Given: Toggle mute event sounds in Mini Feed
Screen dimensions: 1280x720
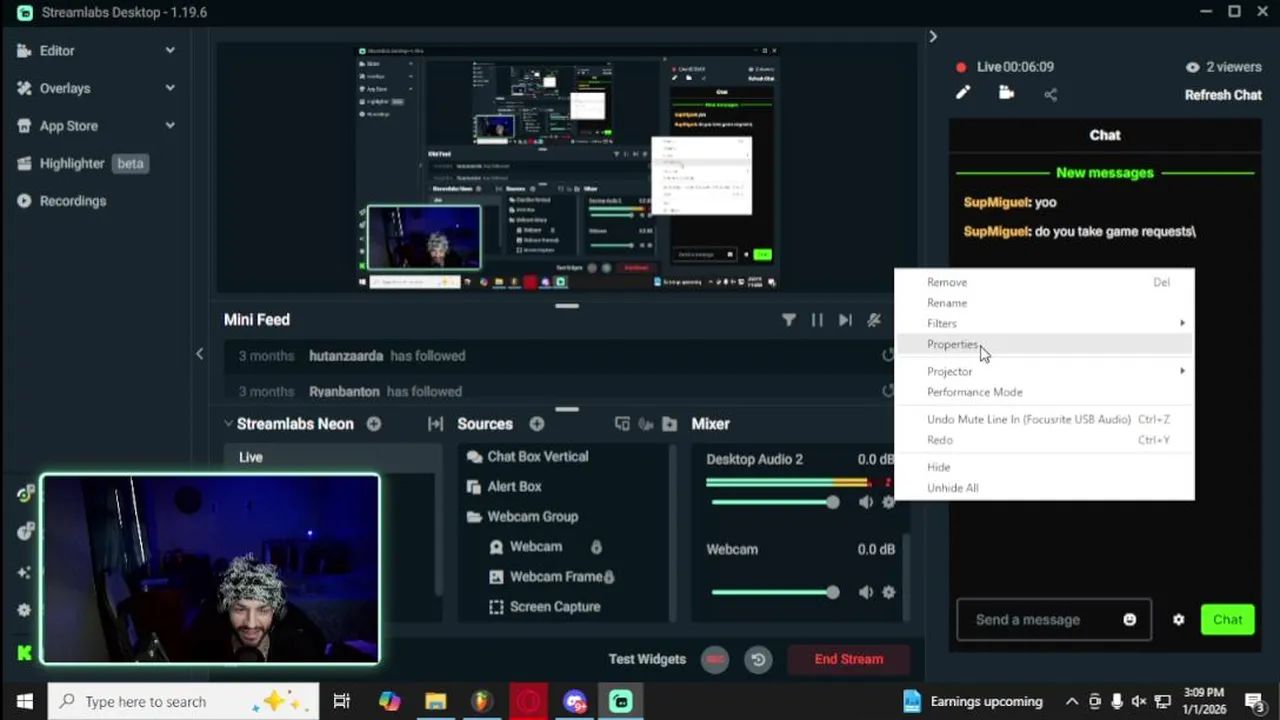Looking at the screenshot, I should point(874,320).
